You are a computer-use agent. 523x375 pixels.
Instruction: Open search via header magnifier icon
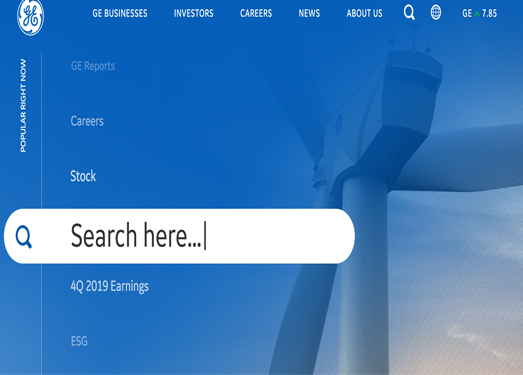(409, 13)
